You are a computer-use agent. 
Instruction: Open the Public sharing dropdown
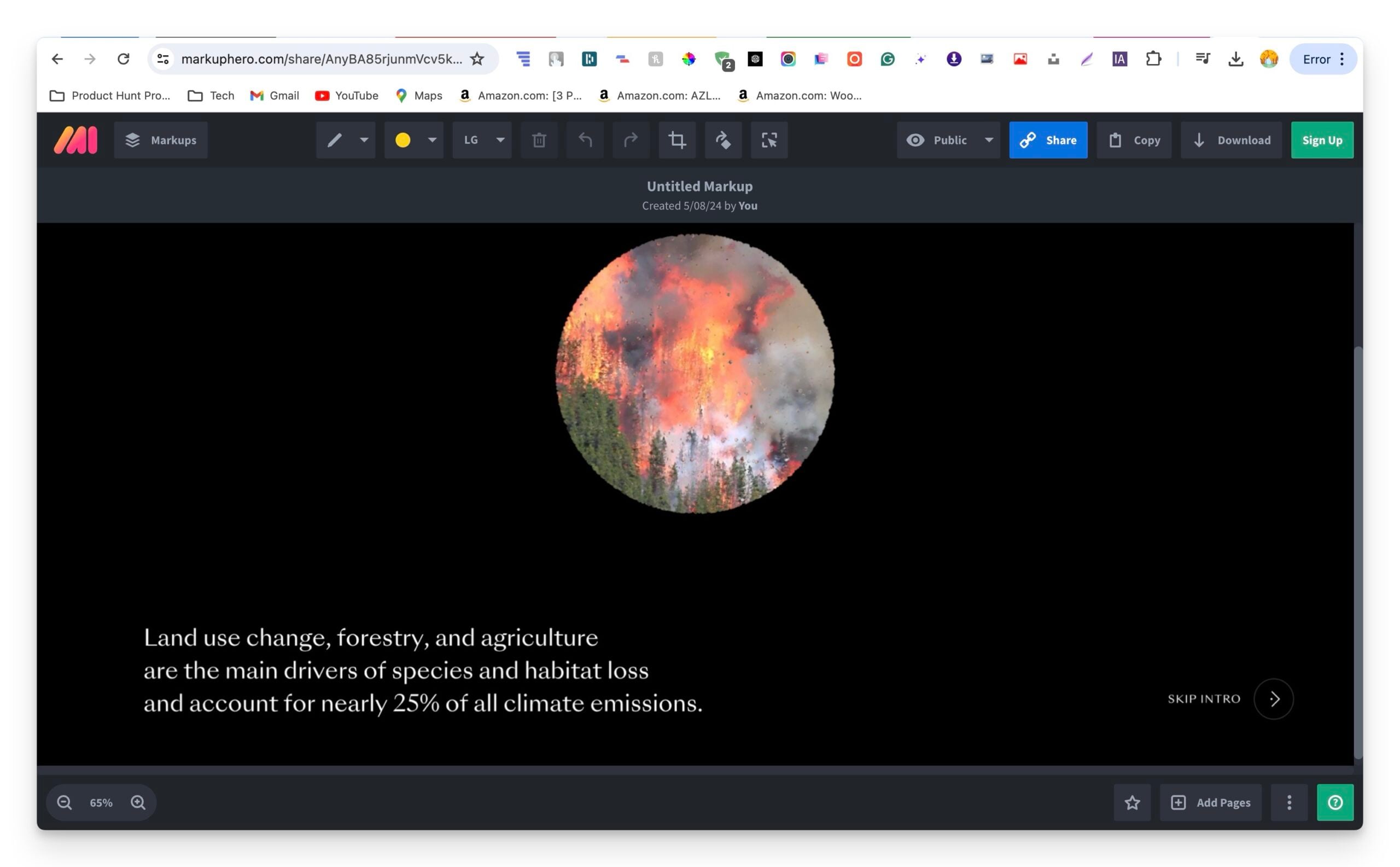988,140
